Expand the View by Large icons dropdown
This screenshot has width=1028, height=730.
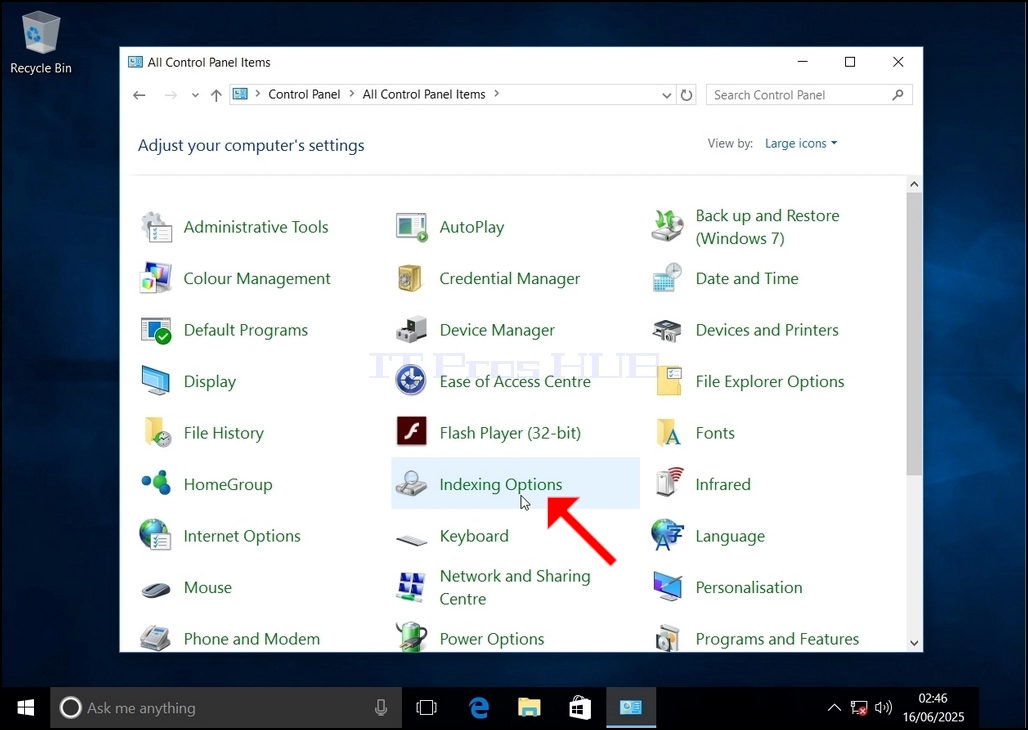pyautogui.click(x=801, y=143)
